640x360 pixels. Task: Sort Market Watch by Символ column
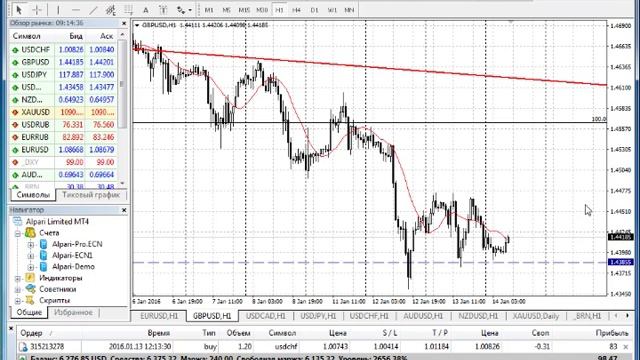pyautogui.click(x=27, y=36)
